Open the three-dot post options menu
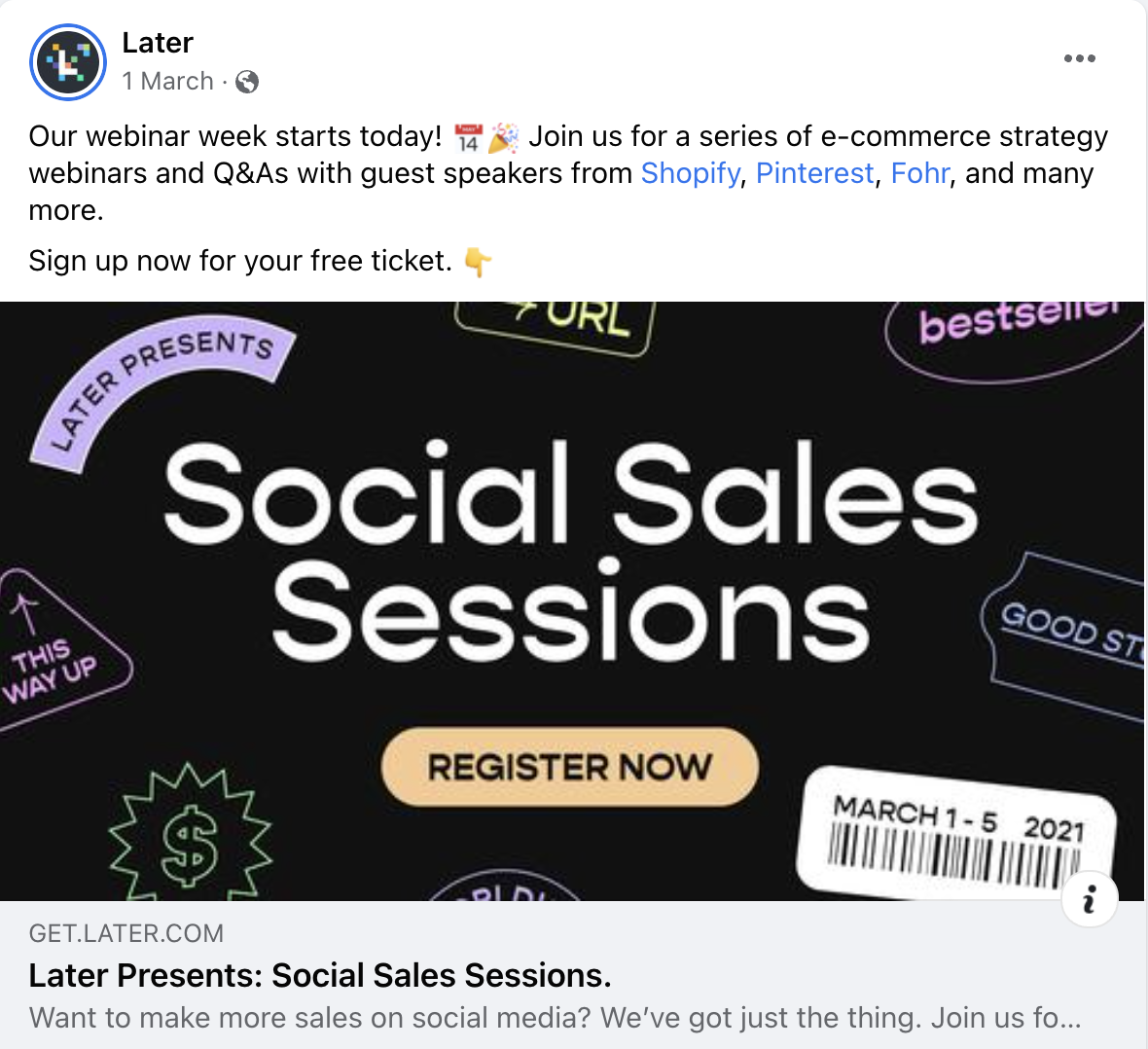This screenshot has width=1148, height=1049. point(1079,58)
